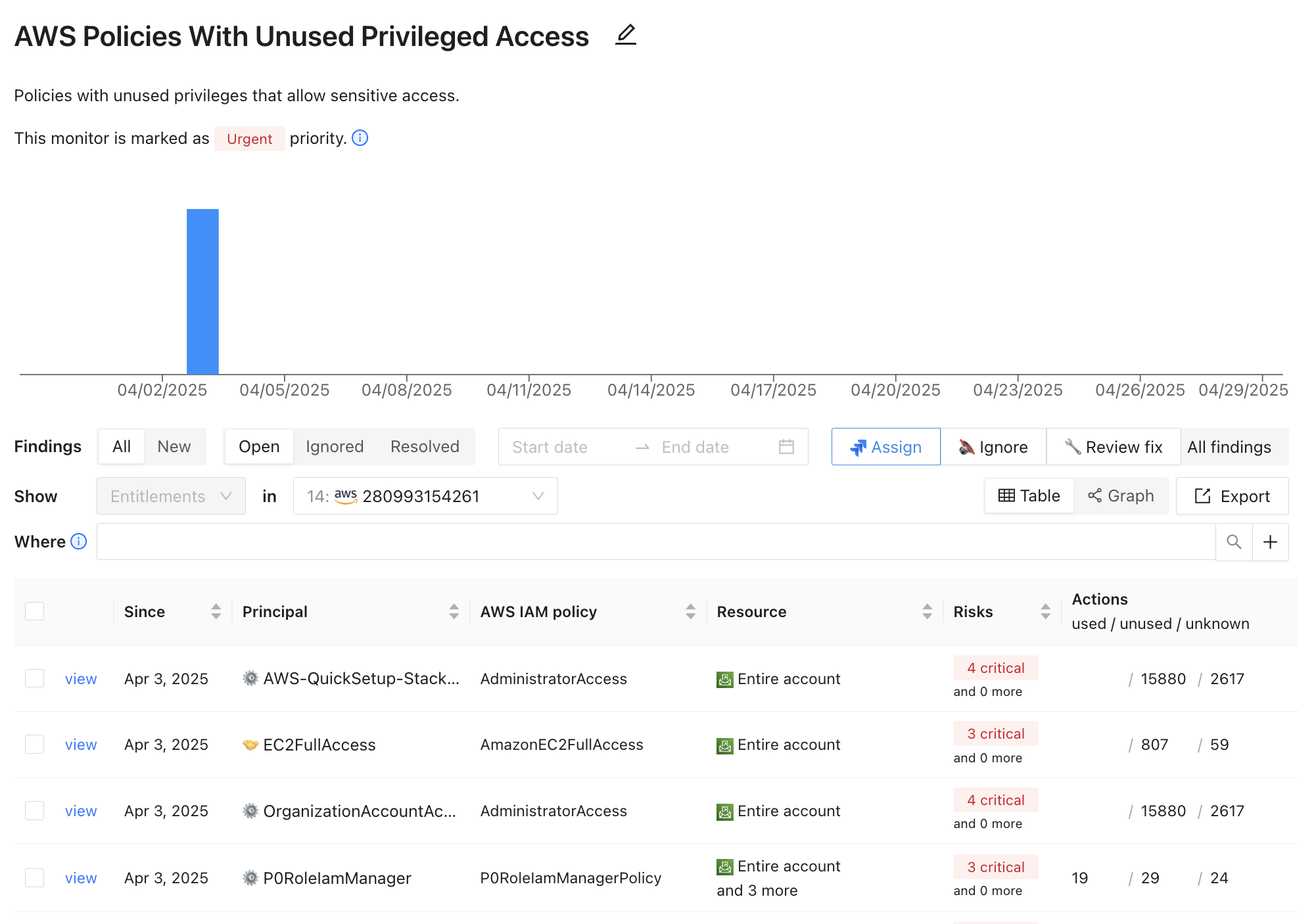1316x924 pixels.
Task: Open the Entitlements dropdown
Action: coord(171,496)
